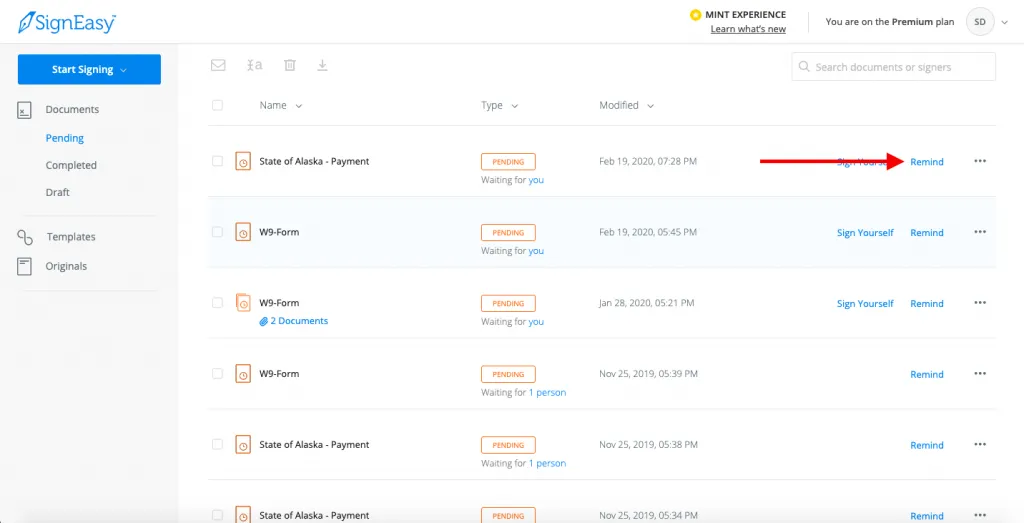Open the more options menu for the Feb 19 State of Alaska row
Viewport: 1024px width, 523px height.
(980, 161)
